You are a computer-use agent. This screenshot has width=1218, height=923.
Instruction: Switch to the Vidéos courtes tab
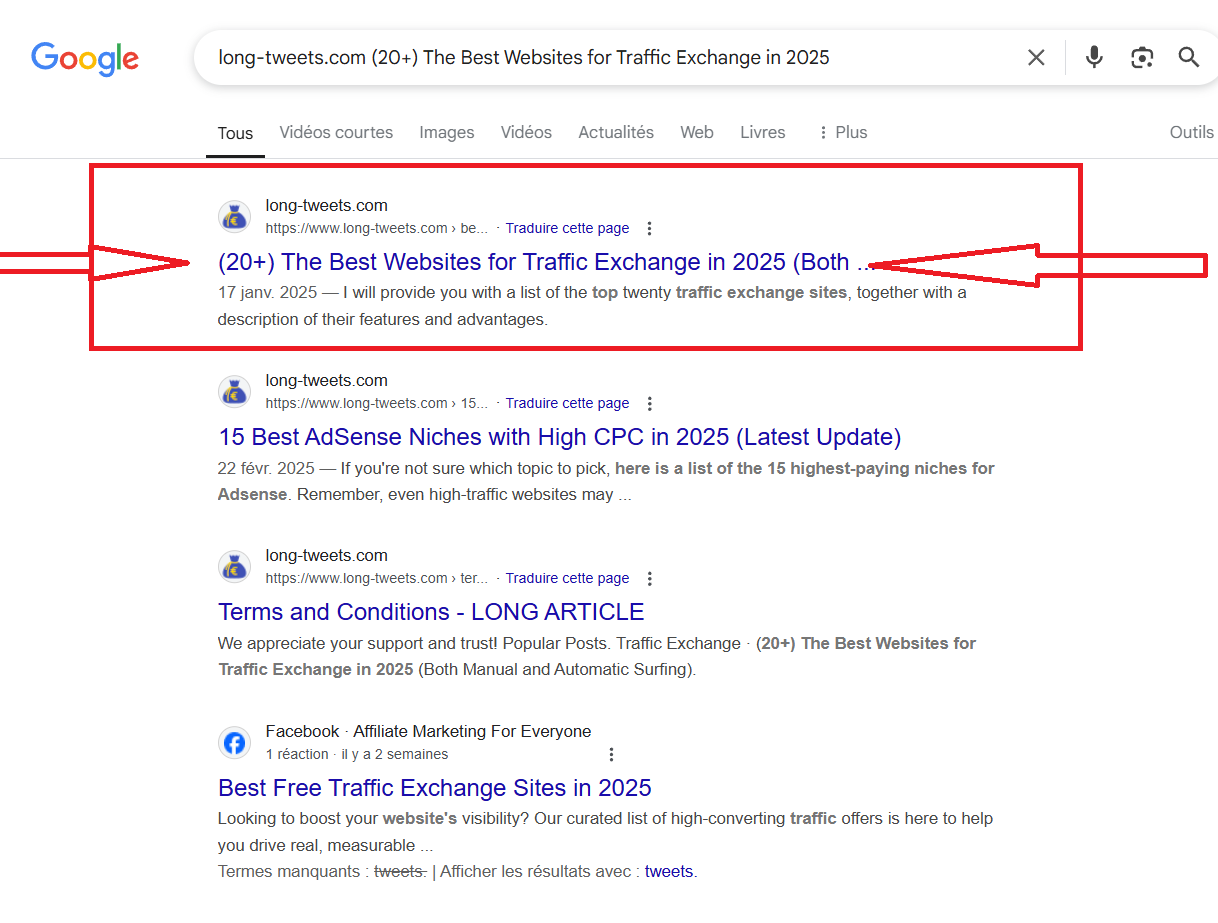point(336,132)
